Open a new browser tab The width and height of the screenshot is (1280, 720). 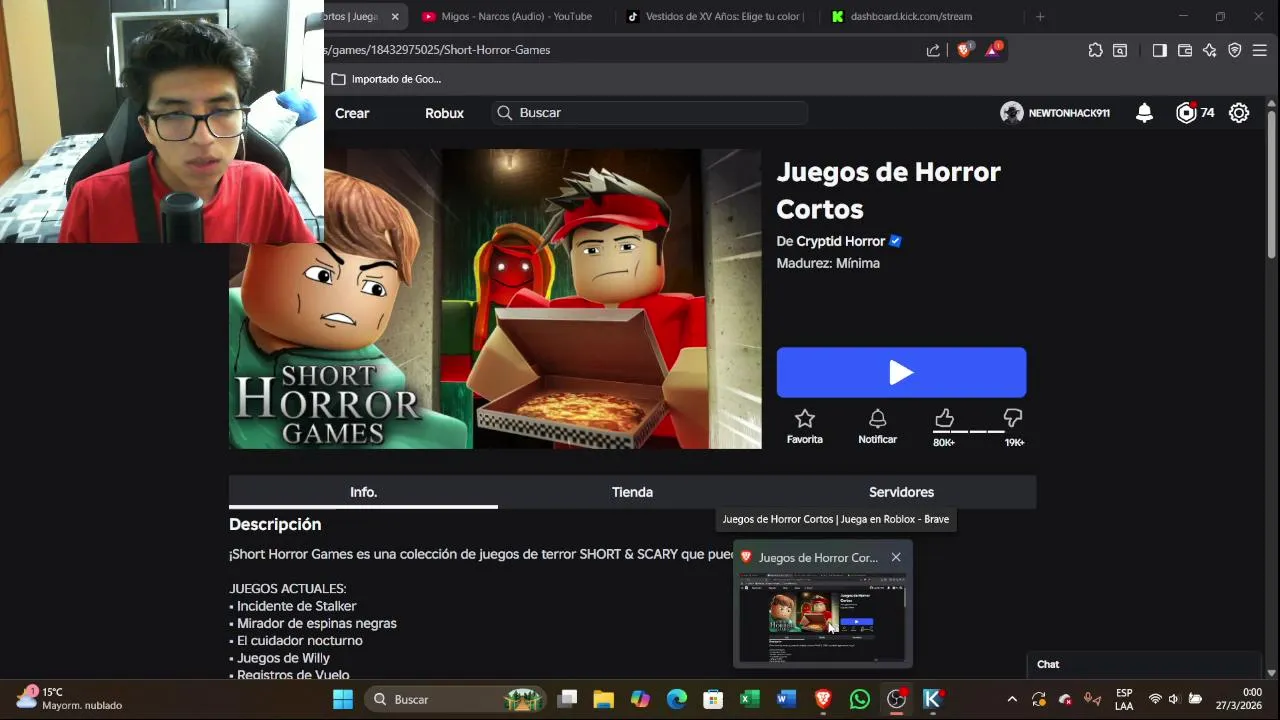1040,16
